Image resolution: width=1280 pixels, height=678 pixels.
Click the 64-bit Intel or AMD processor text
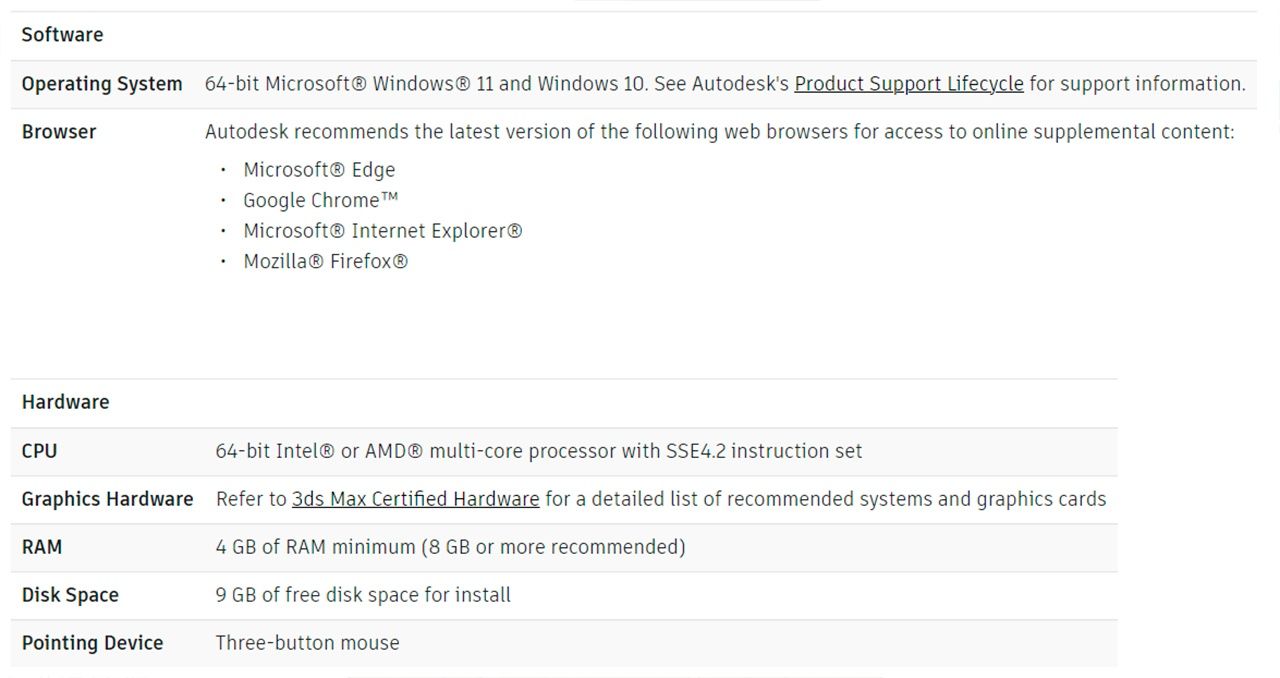538,451
